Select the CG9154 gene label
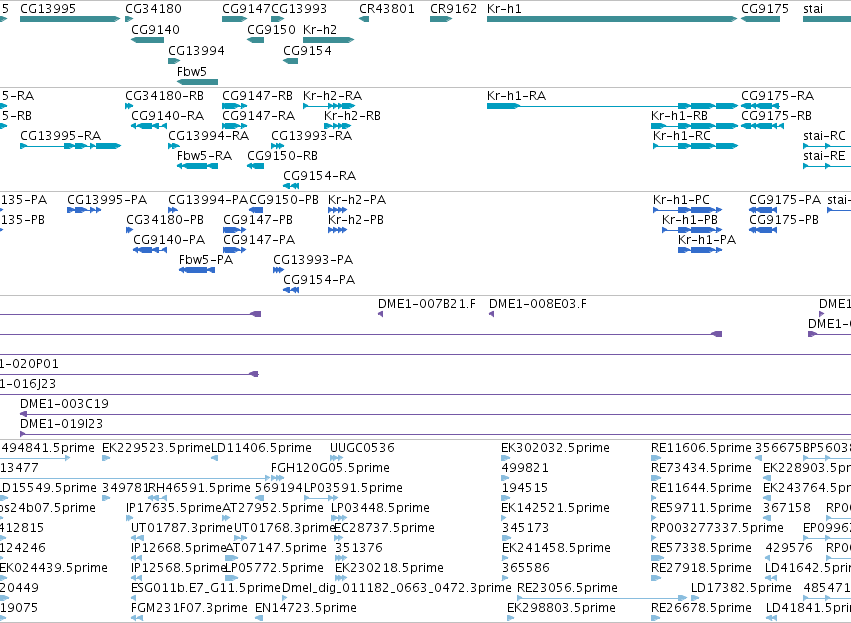 (307, 50)
